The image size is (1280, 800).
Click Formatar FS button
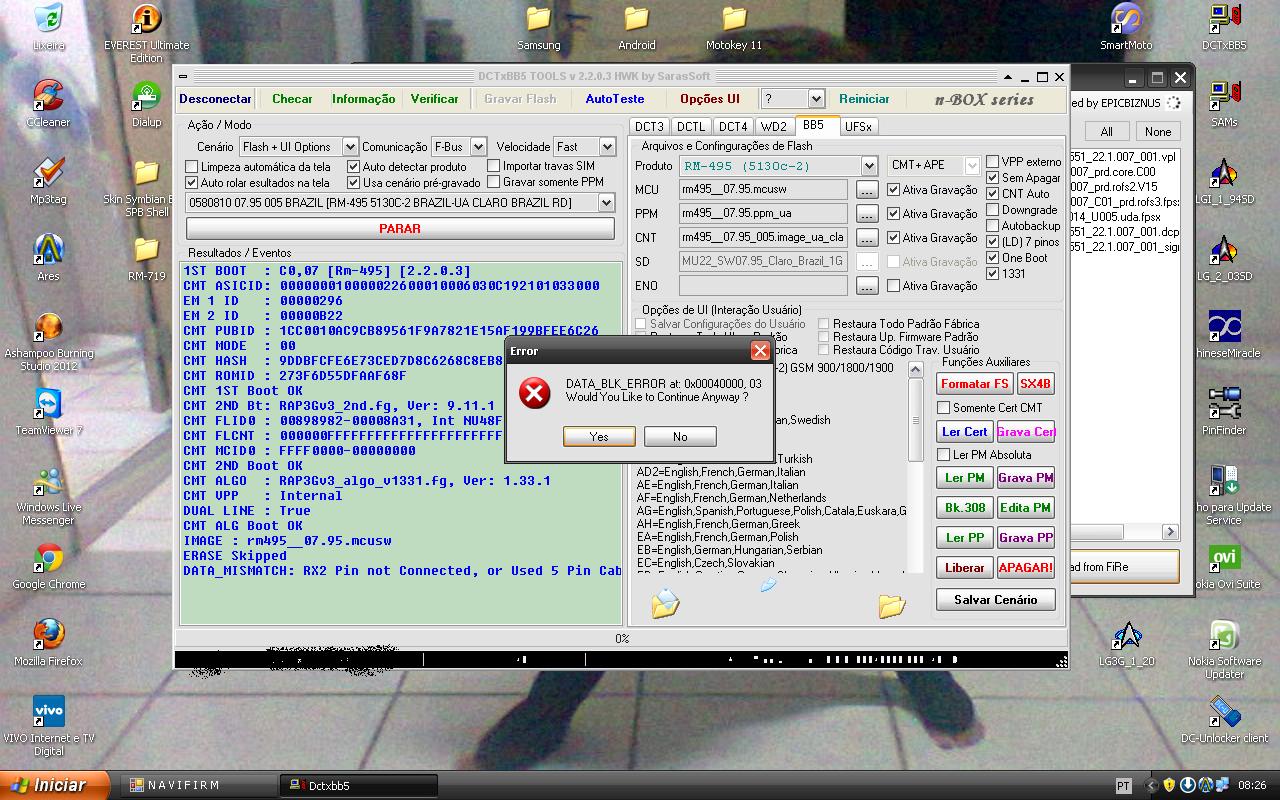[x=974, y=384]
